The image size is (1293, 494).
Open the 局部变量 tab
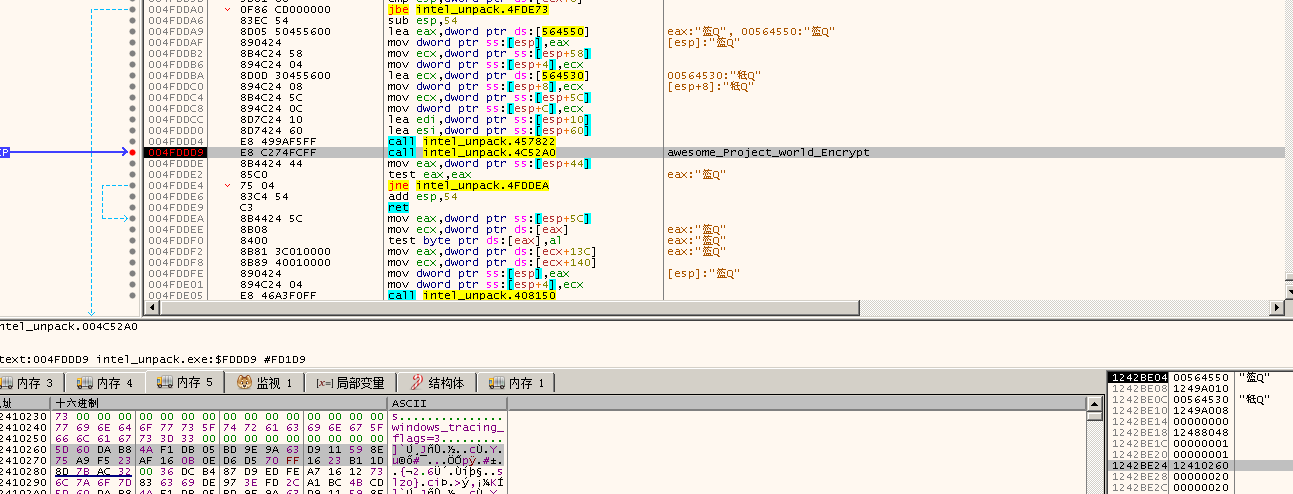point(349,383)
